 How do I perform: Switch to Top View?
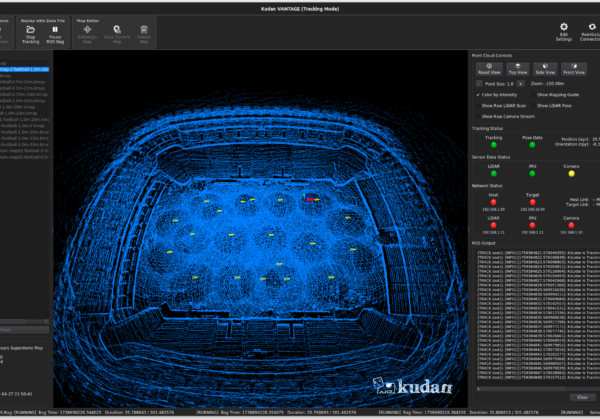tap(517, 71)
